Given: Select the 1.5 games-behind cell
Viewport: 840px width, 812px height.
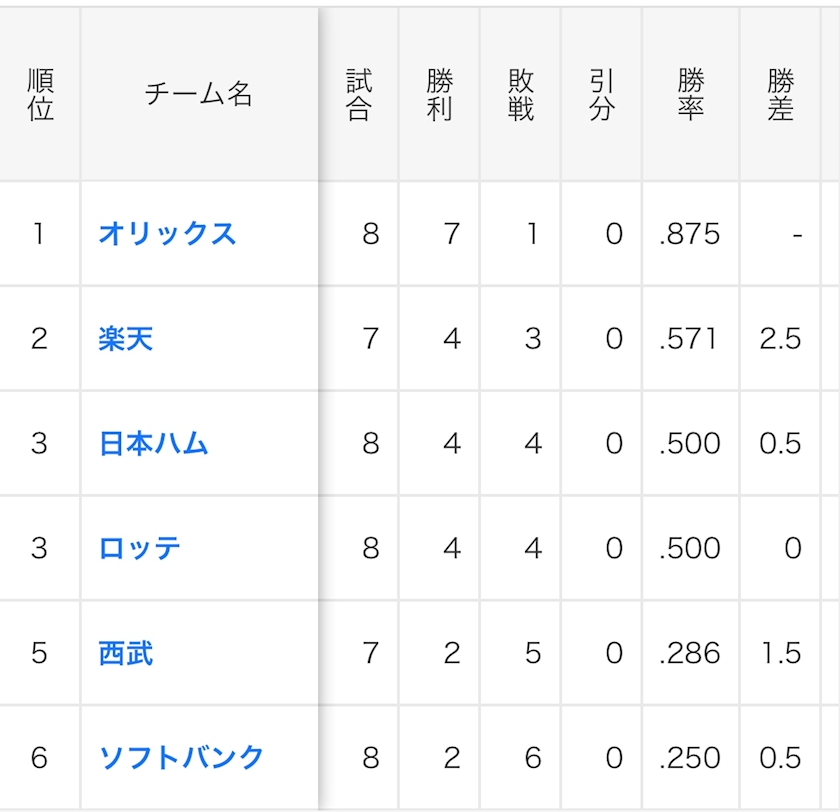Looking at the screenshot, I should tap(780, 653).
